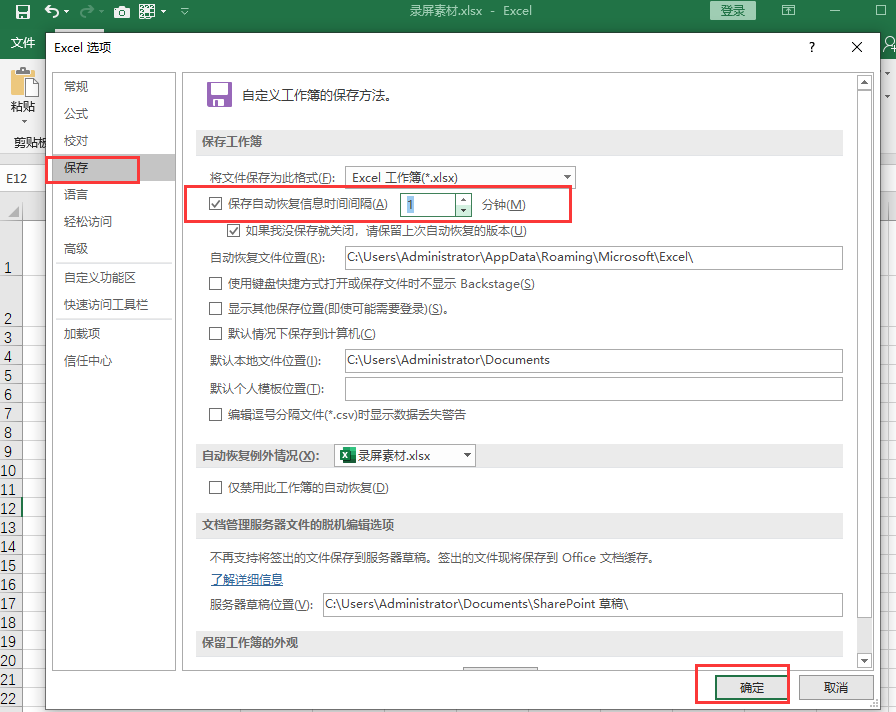The width and height of the screenshot is (896, 712).
Task: Click the E12 name box
Action: [x=23, y=178]
